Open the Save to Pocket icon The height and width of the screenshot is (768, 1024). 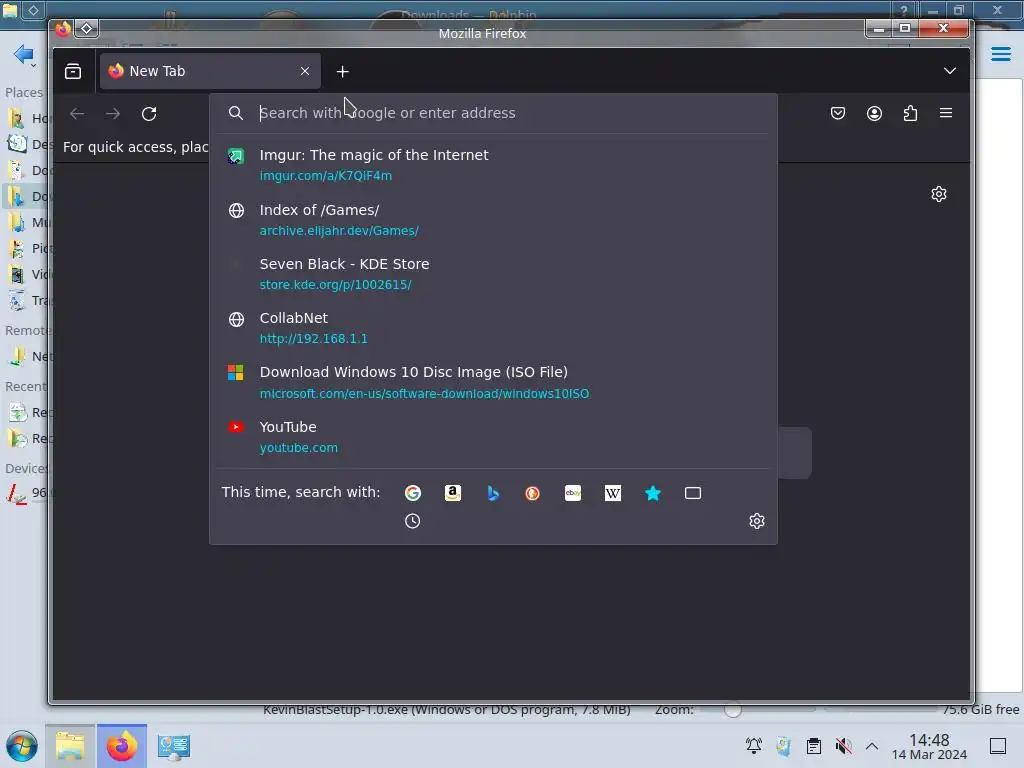838,114
